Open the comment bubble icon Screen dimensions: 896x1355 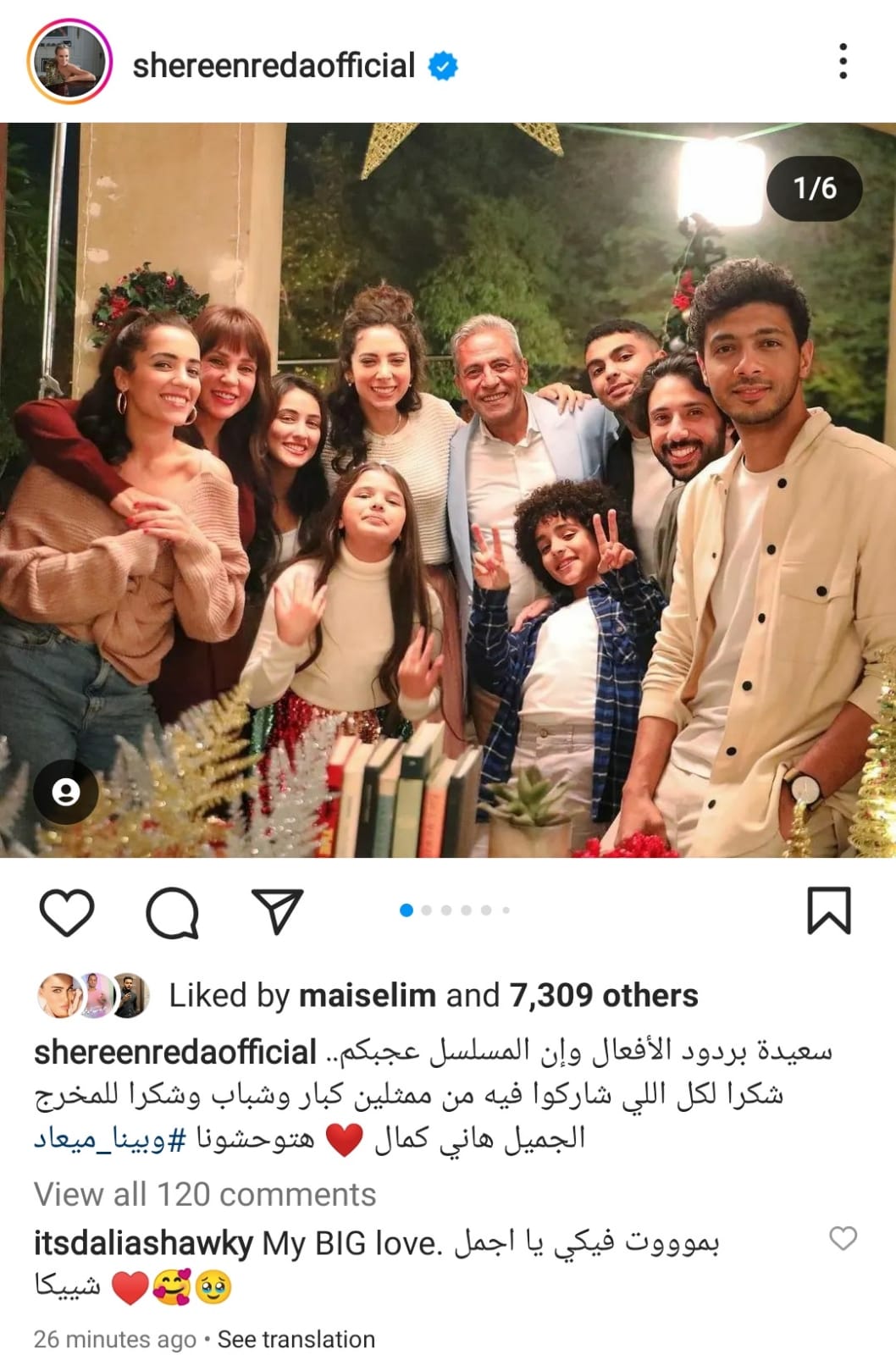173,913
